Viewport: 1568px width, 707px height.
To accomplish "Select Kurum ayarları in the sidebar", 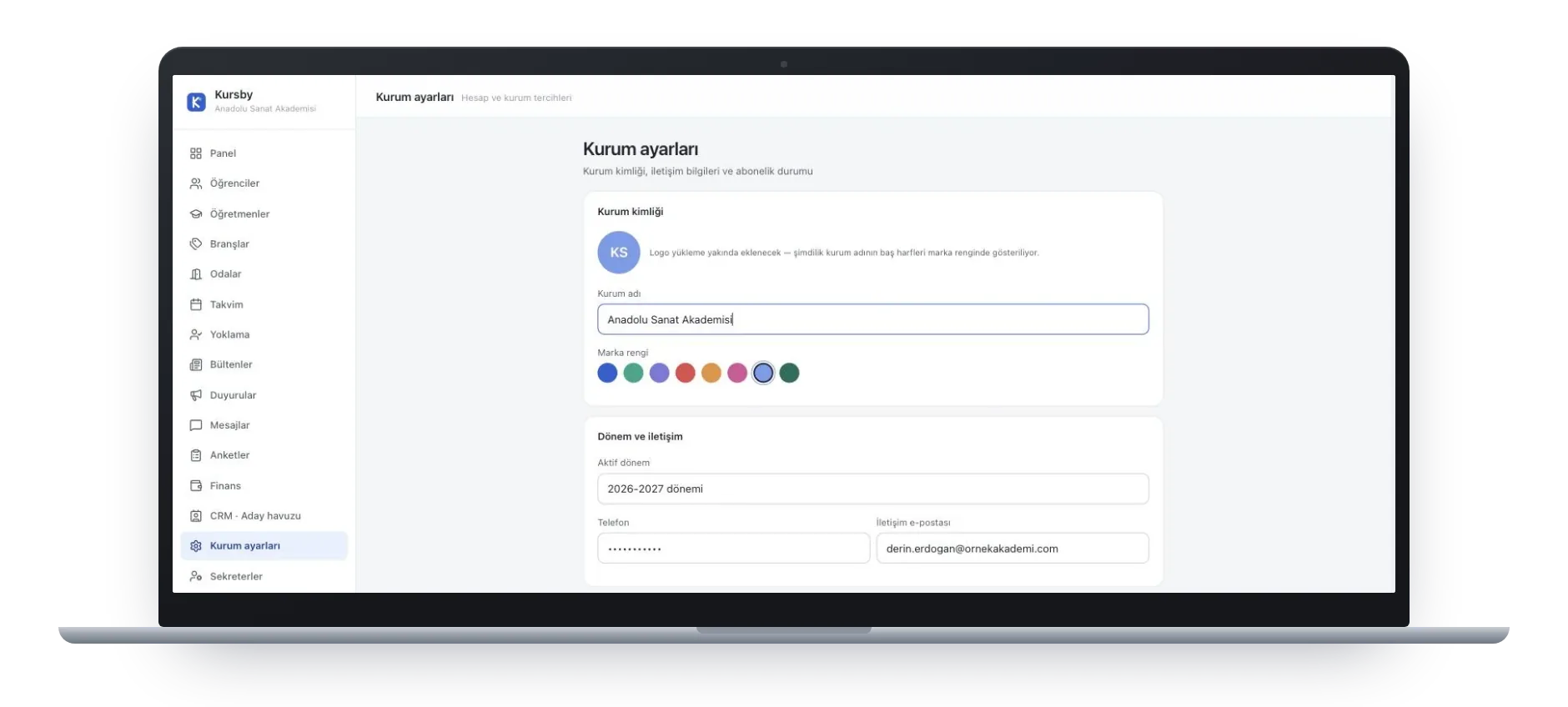I will point(264,546).
